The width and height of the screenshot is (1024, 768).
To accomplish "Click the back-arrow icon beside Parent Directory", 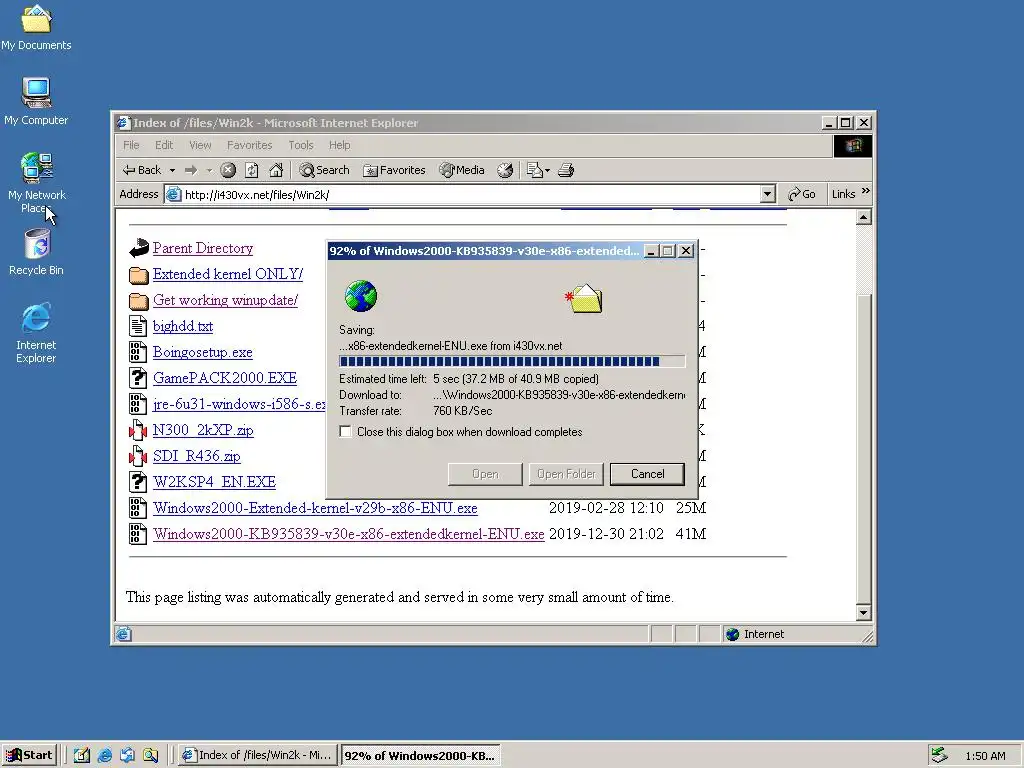I will coord(138,248).
